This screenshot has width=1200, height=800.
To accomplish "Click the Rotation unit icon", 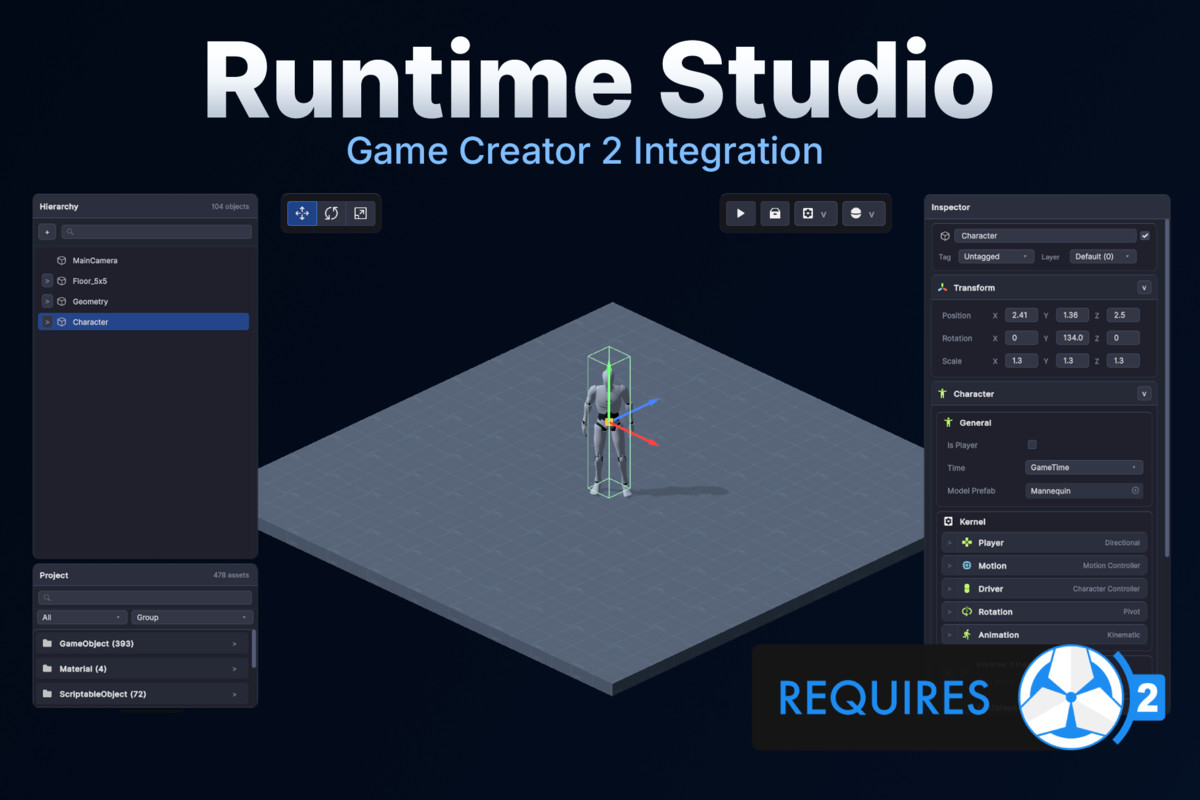I will (967, 612).
